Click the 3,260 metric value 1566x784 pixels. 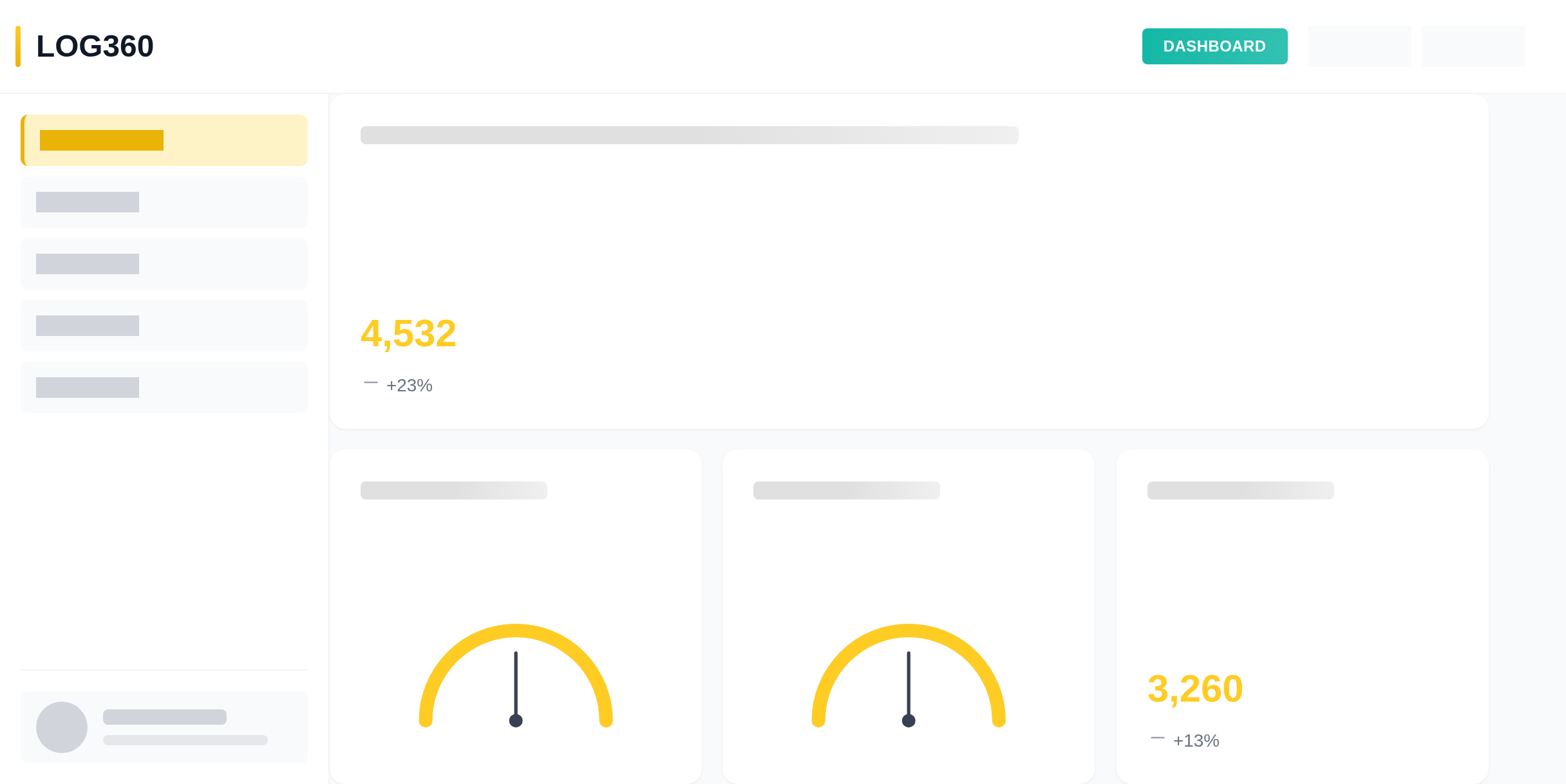(x=1195, y=689)
